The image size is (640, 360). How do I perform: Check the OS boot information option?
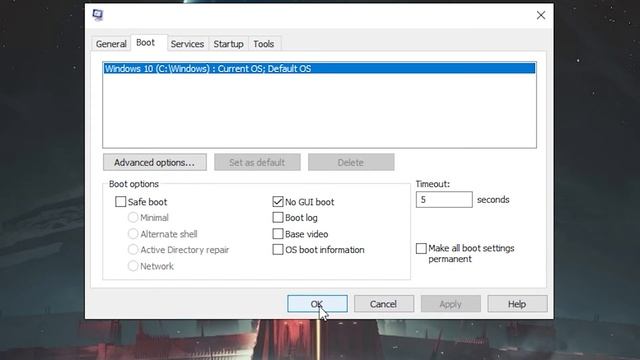tap(278, 249)
